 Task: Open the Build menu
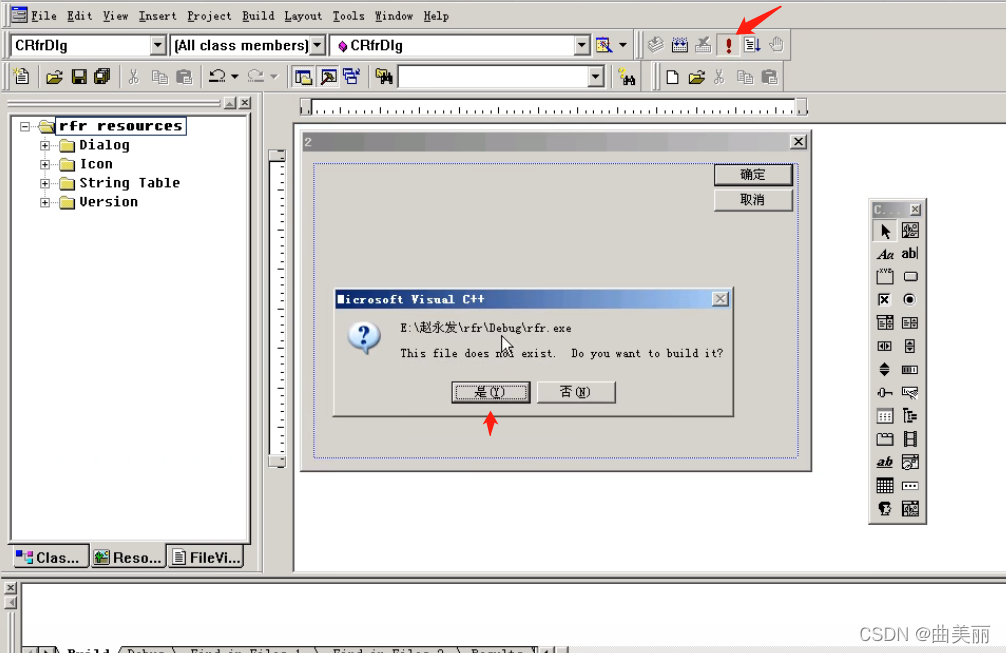tap(258, 16)
